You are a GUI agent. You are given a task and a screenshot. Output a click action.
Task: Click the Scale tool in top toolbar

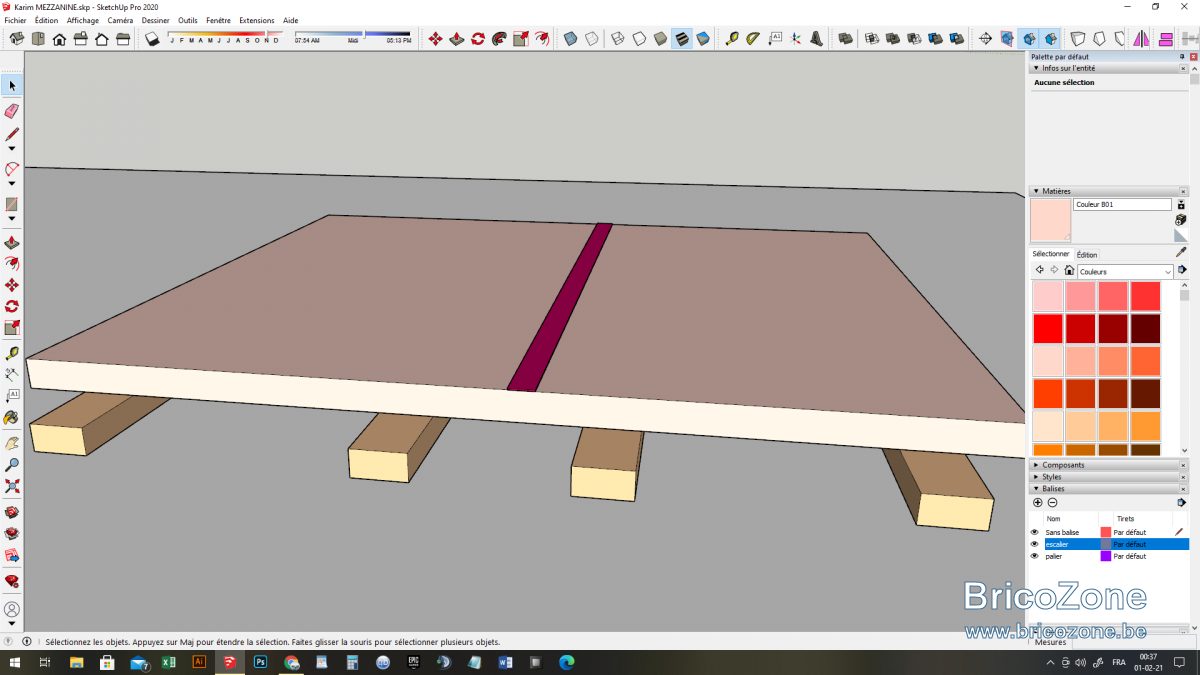[521, 39]
